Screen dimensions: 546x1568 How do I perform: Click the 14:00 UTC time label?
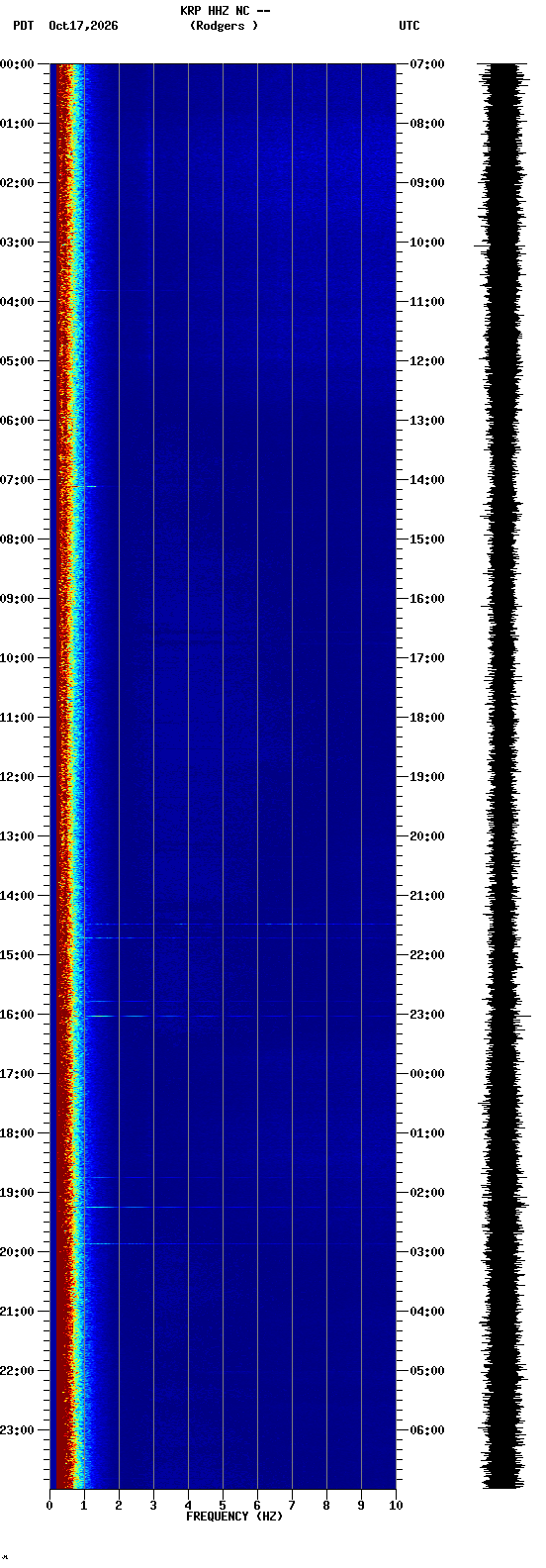tap(427, 480)
